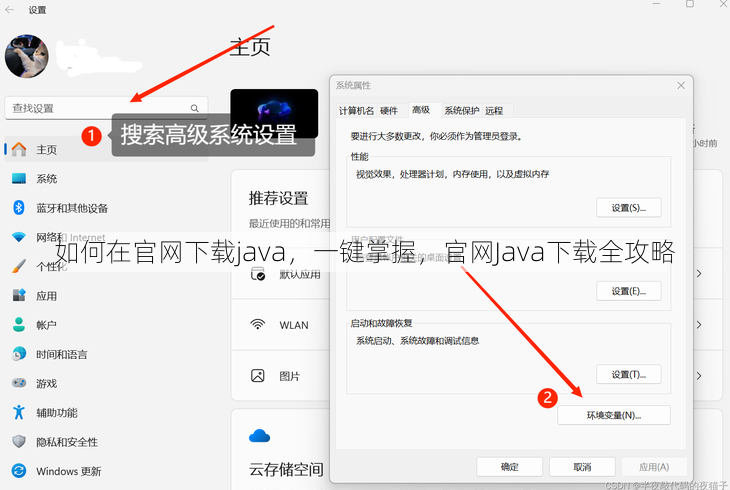
Task: Select the 高级 tab
Action: coord(421,110)
